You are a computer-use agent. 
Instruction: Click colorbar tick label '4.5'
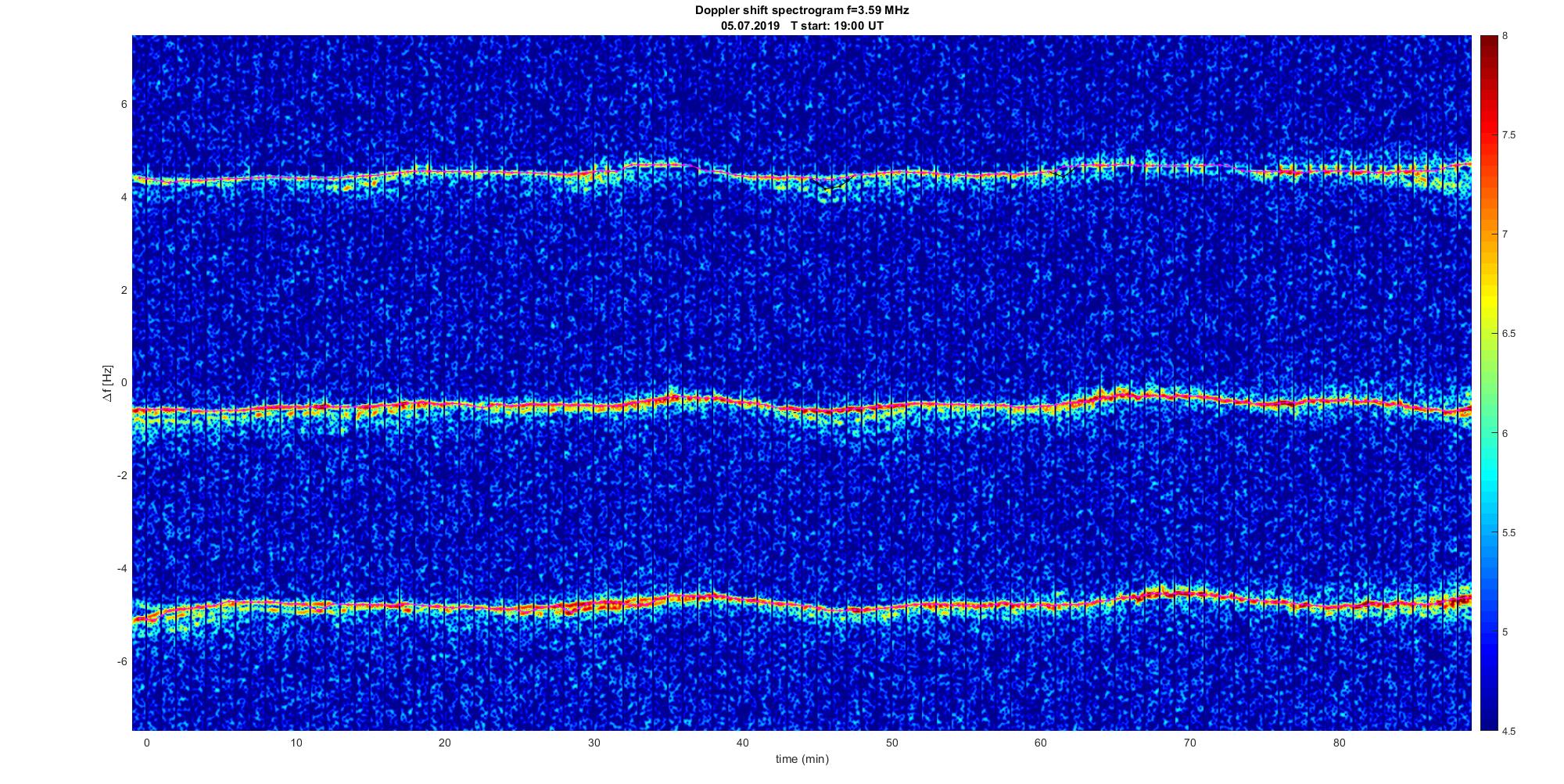click(1508, 732)
